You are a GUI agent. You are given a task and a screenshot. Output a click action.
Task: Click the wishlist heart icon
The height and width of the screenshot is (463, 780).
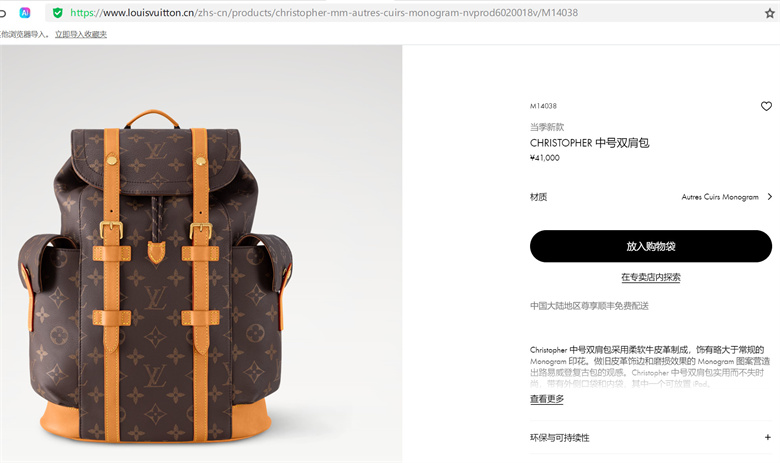[766, 106]
